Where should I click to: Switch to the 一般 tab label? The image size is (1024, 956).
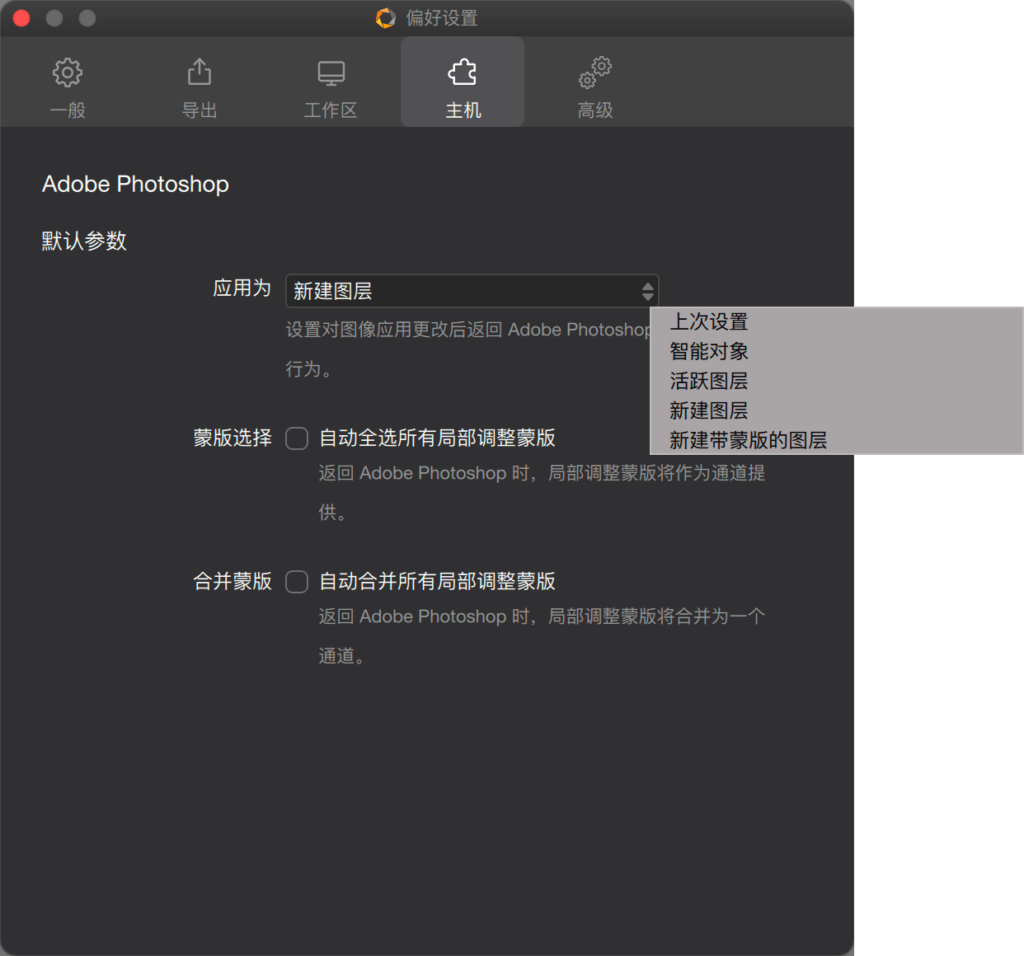click(x=68, y=110)
